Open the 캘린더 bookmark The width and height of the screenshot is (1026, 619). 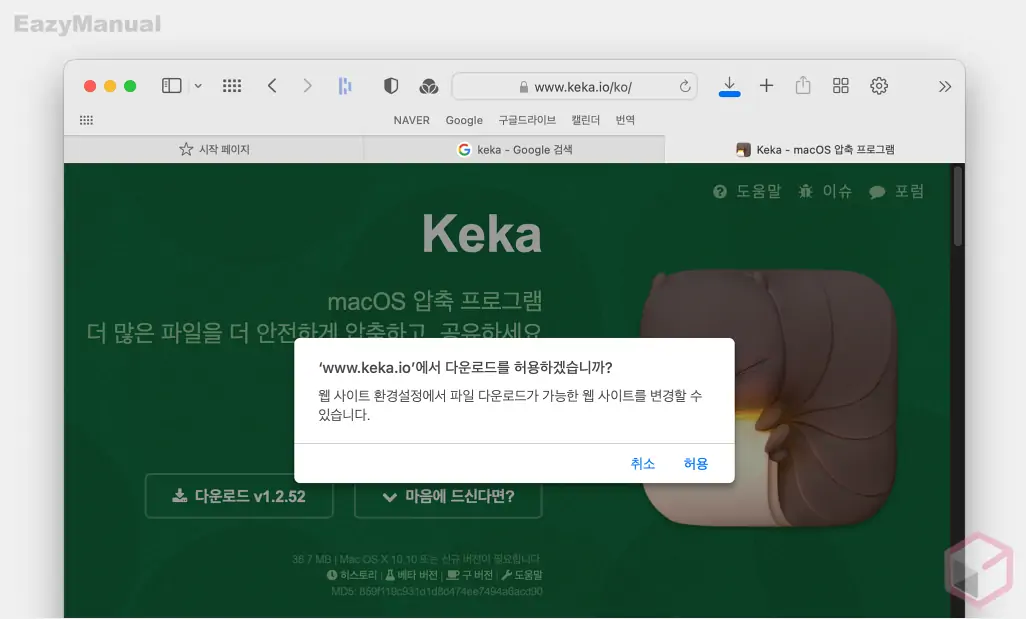tap(585, 120)
